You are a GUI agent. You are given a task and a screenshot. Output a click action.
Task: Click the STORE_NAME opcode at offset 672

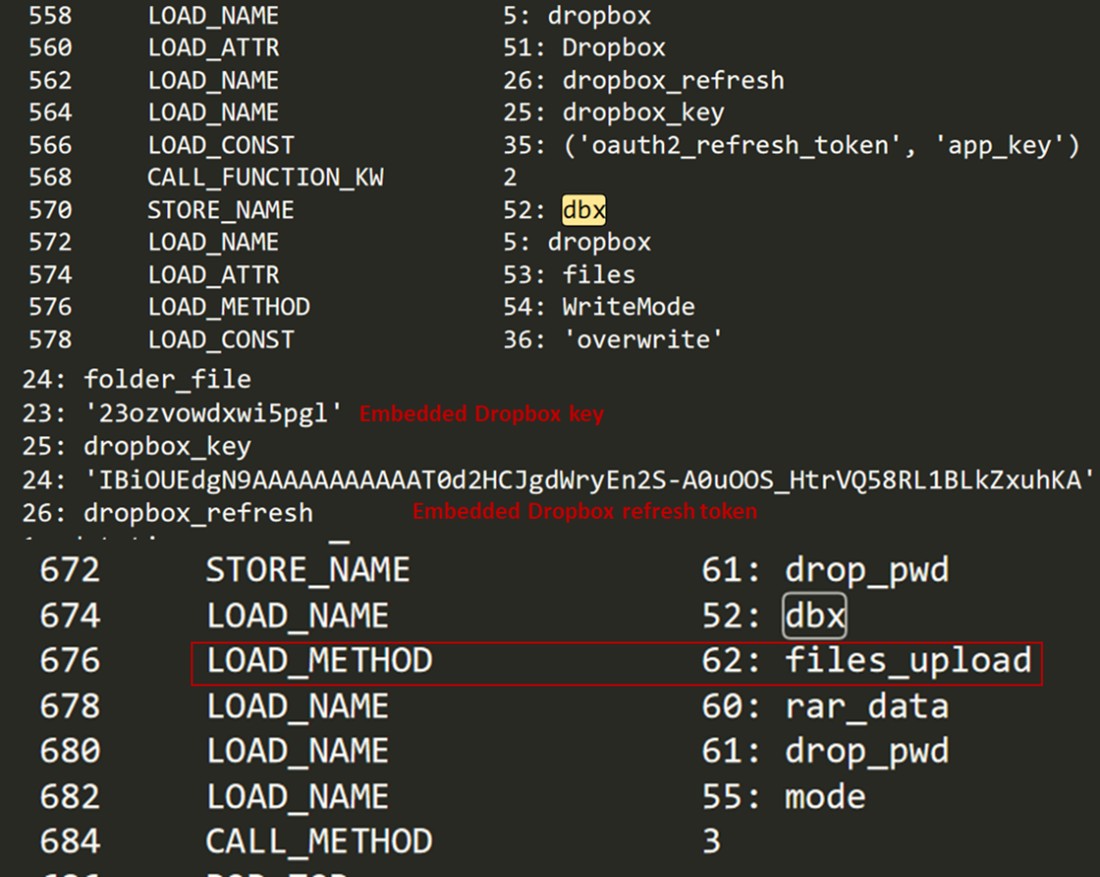click(x=308, y=571)
